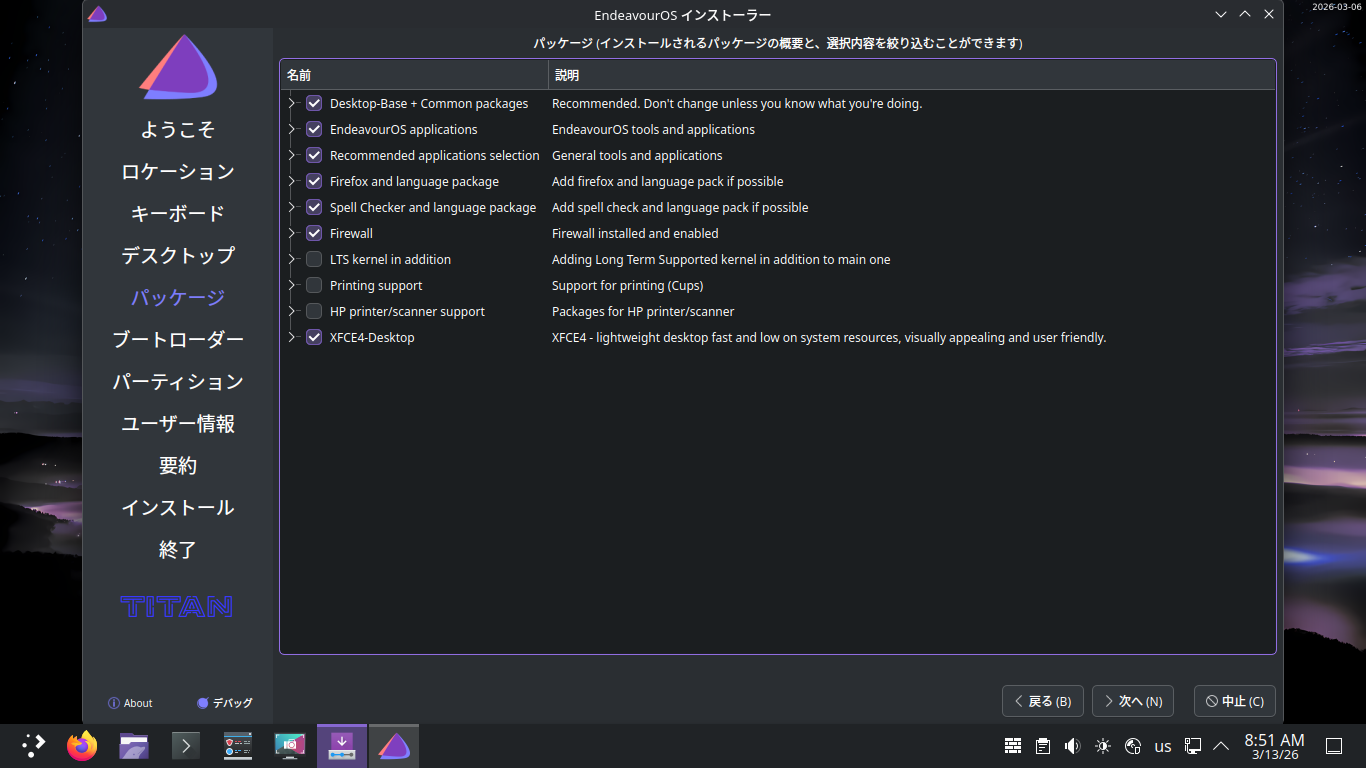1366x768 pixels.
Task: Expand the XFCE4-Desktop package group
Action: point(292,337)
